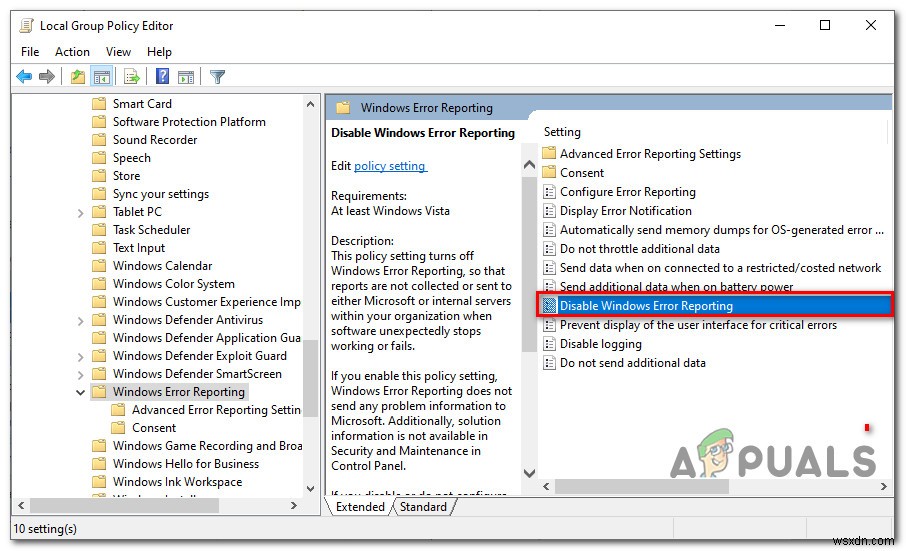Click the Local Group Policy Editor title icon

(27, 26)
